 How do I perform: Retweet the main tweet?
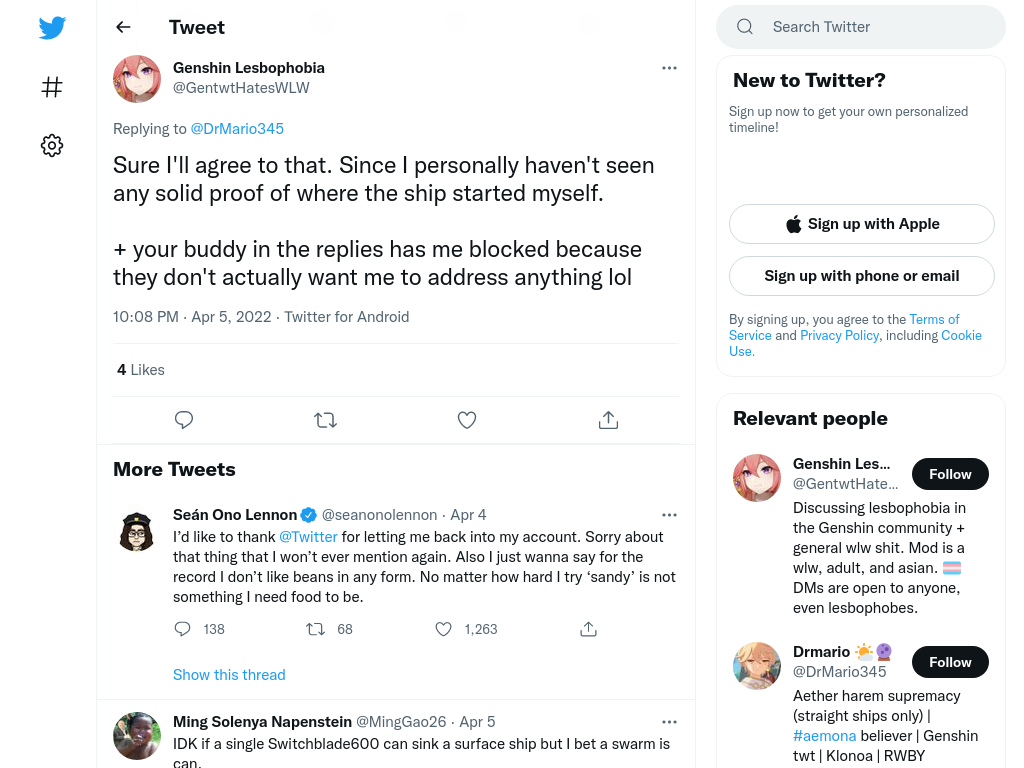[325, 420]
